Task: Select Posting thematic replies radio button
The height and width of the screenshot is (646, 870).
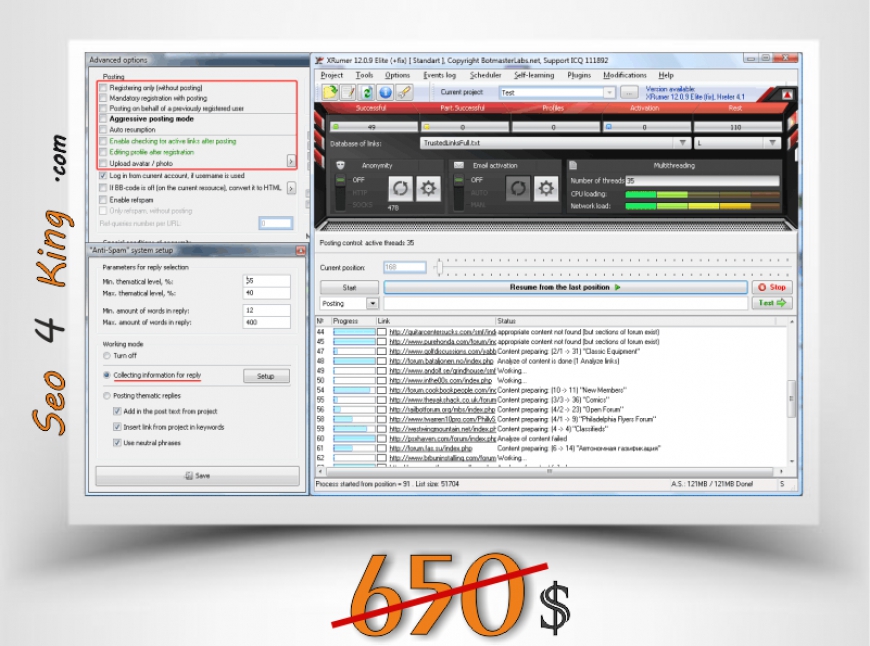Action: [107, 396]
